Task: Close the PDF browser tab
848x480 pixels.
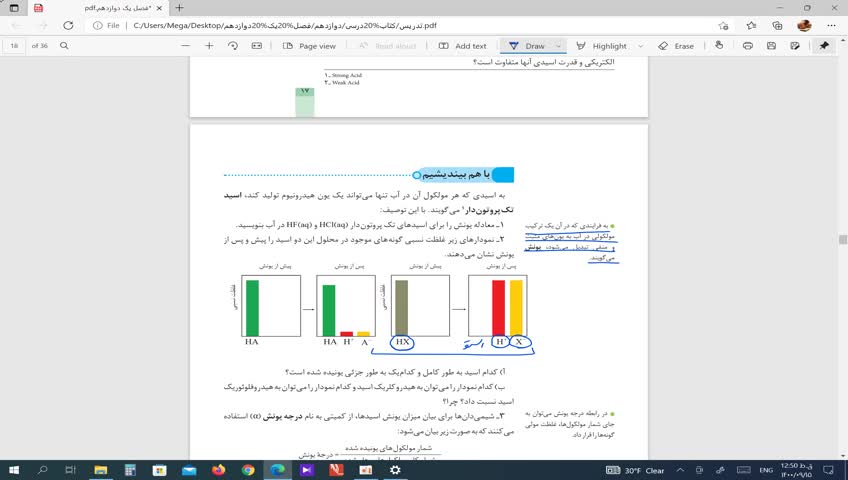Action: tap(158, 8)
